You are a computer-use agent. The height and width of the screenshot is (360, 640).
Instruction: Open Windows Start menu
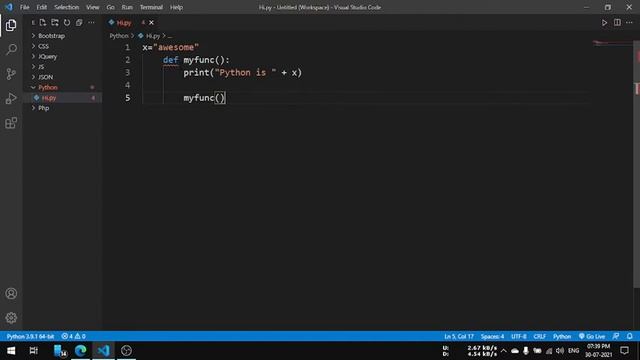click(x=11, y=351)
